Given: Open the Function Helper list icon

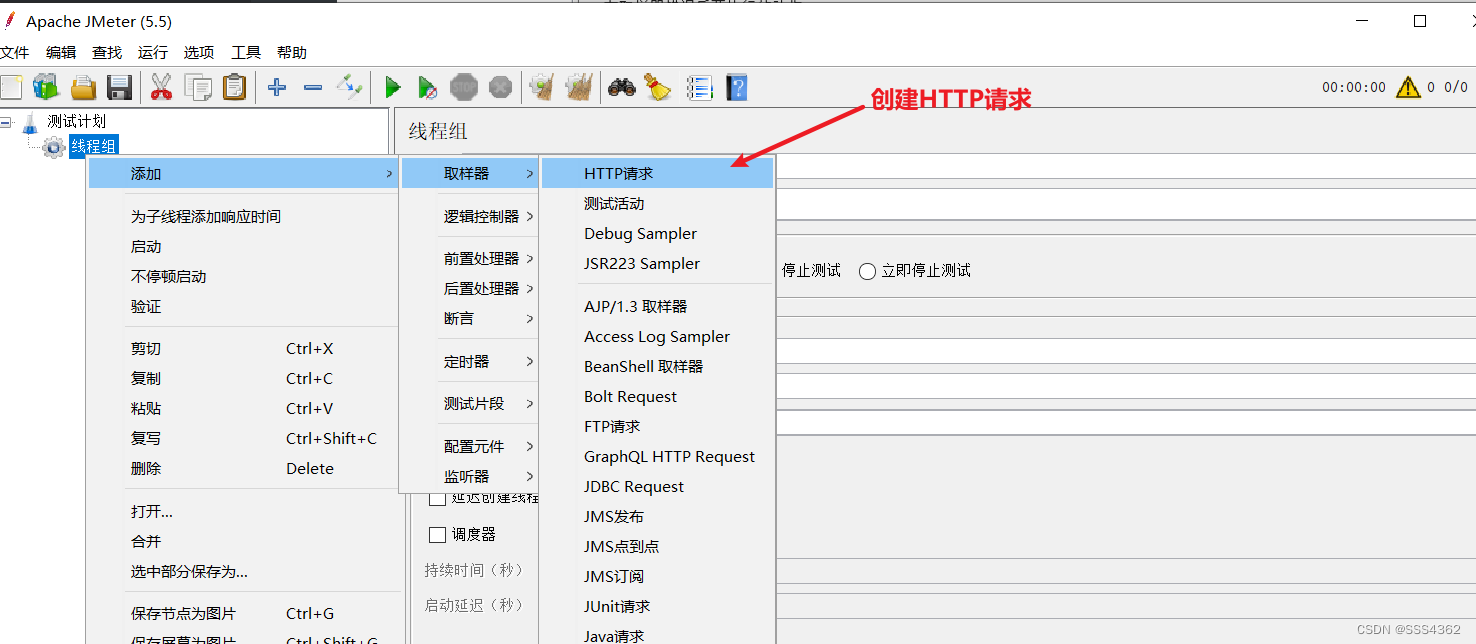Looking at the screenshot, I should [x=700, y=88].
